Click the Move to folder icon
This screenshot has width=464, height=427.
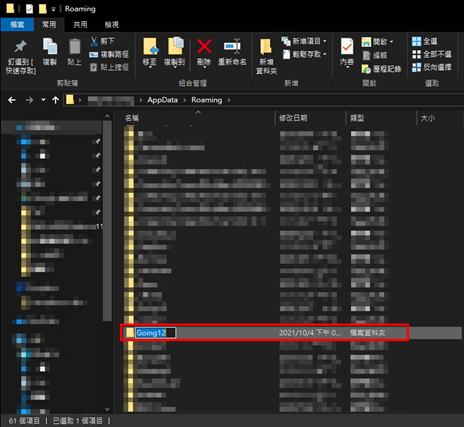150,46
